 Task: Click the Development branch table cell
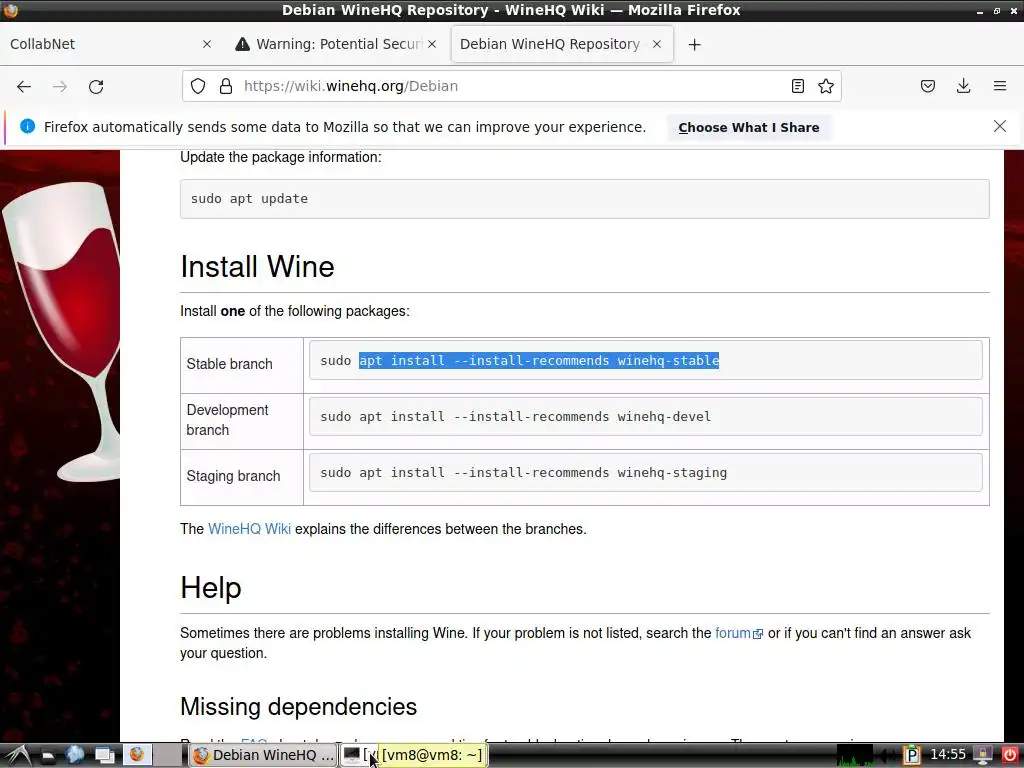[242, 421]
